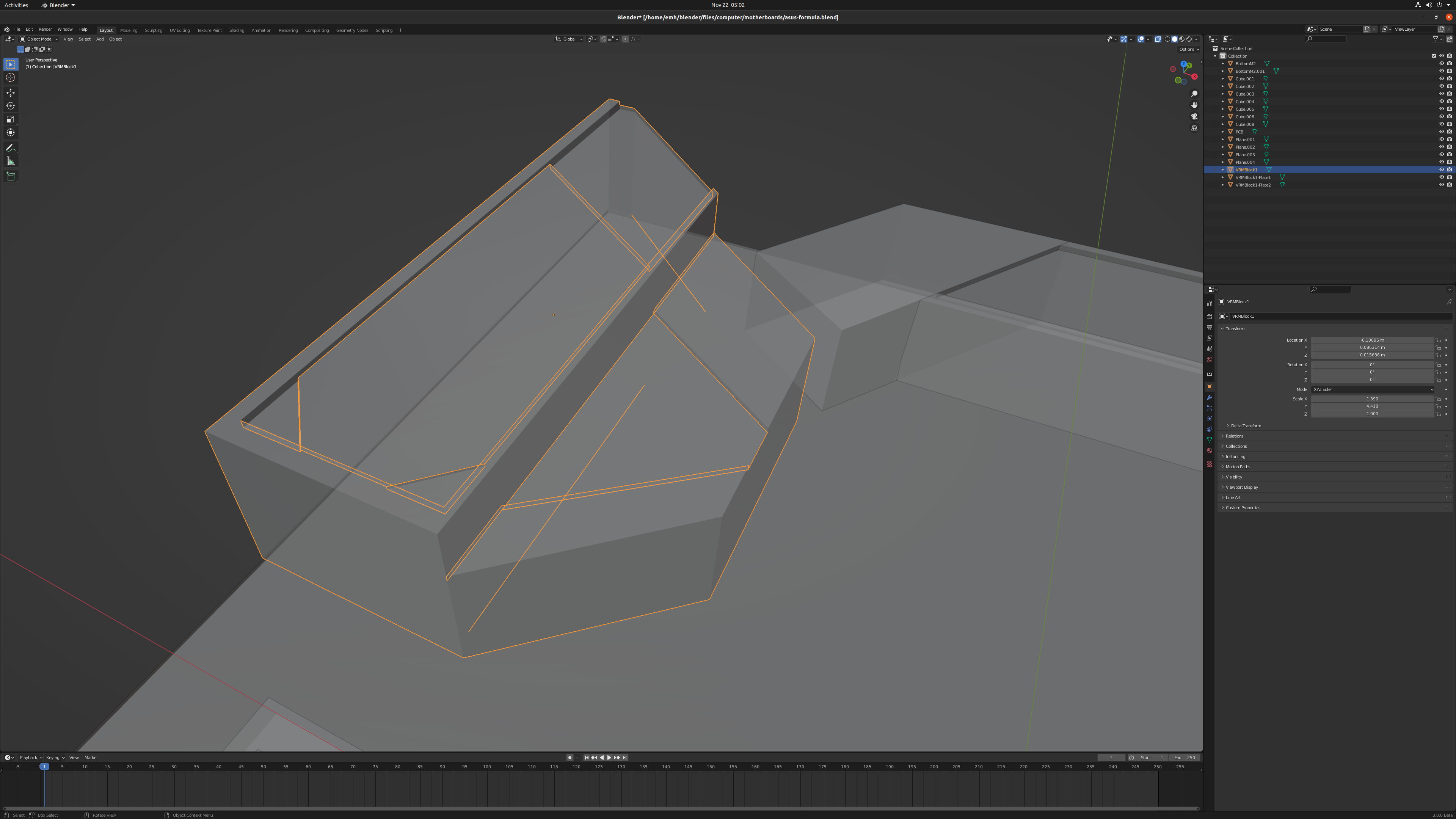Open the Object Data properties tab
1456x819 pixels.
pos(1210,440)
